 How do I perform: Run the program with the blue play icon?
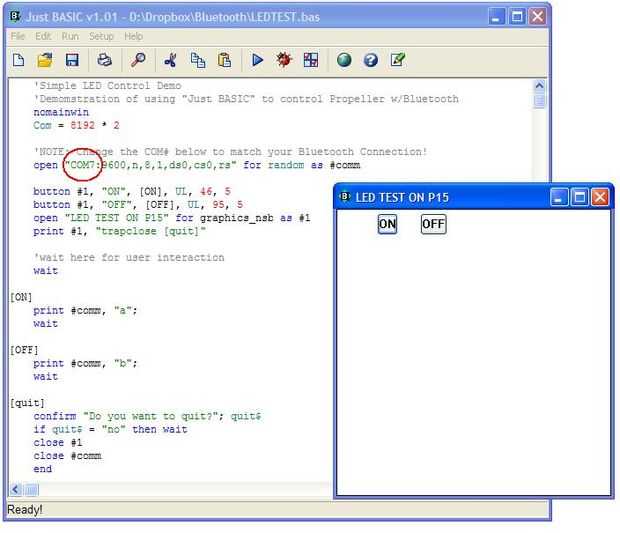[257, 60]
